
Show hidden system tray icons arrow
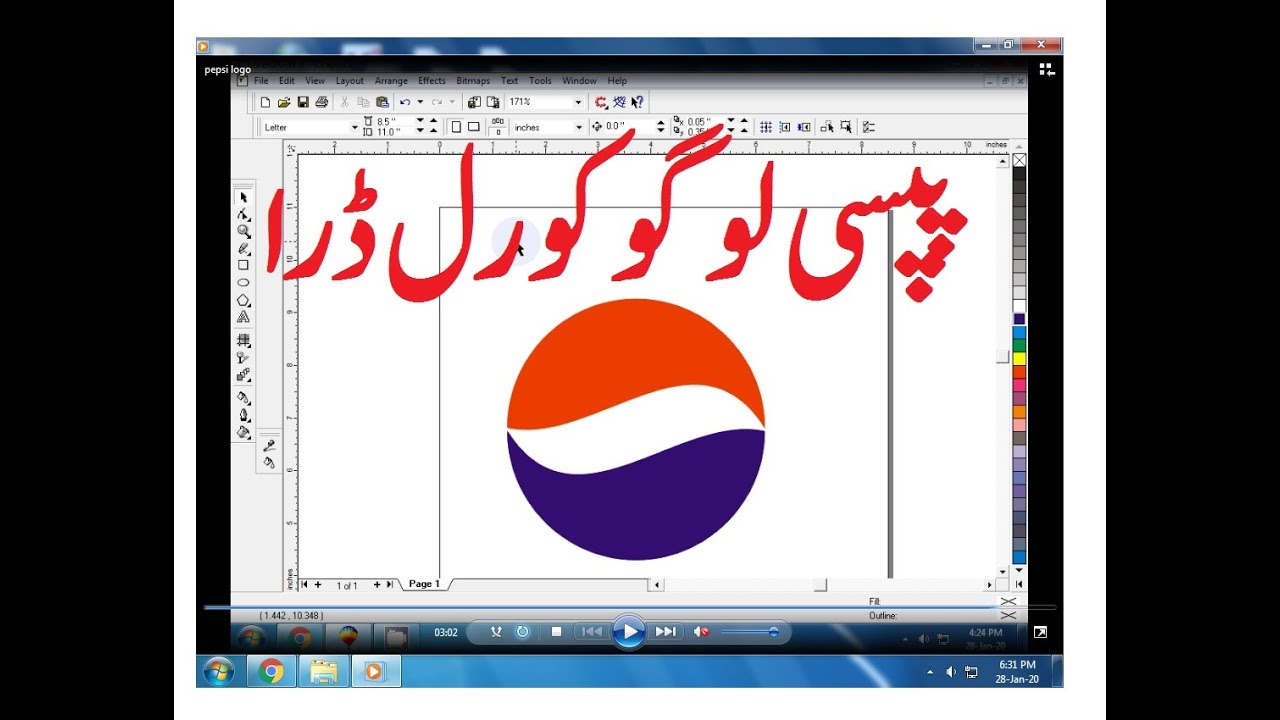[x=931, y=672]
